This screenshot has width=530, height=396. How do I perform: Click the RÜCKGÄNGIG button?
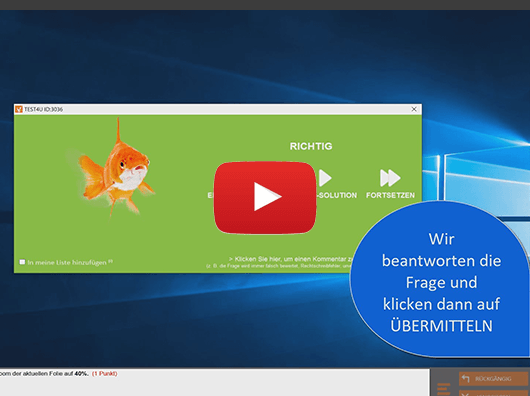coord(493,378)
